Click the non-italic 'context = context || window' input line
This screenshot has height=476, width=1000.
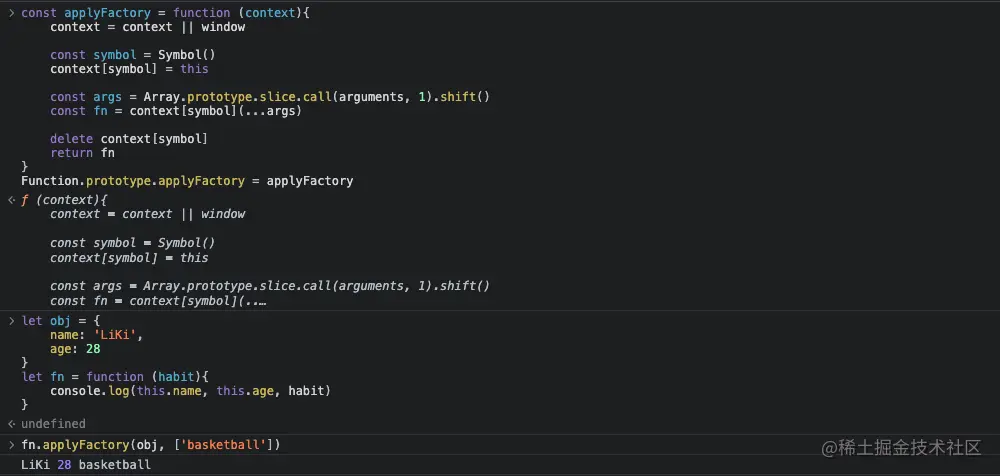[147, 27]
